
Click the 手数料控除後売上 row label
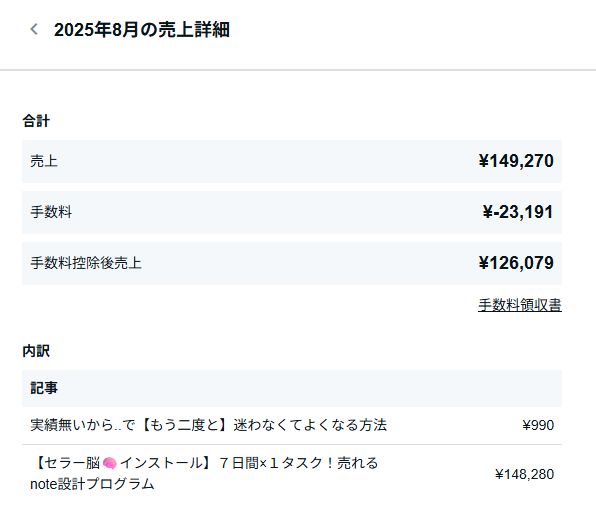86,263
